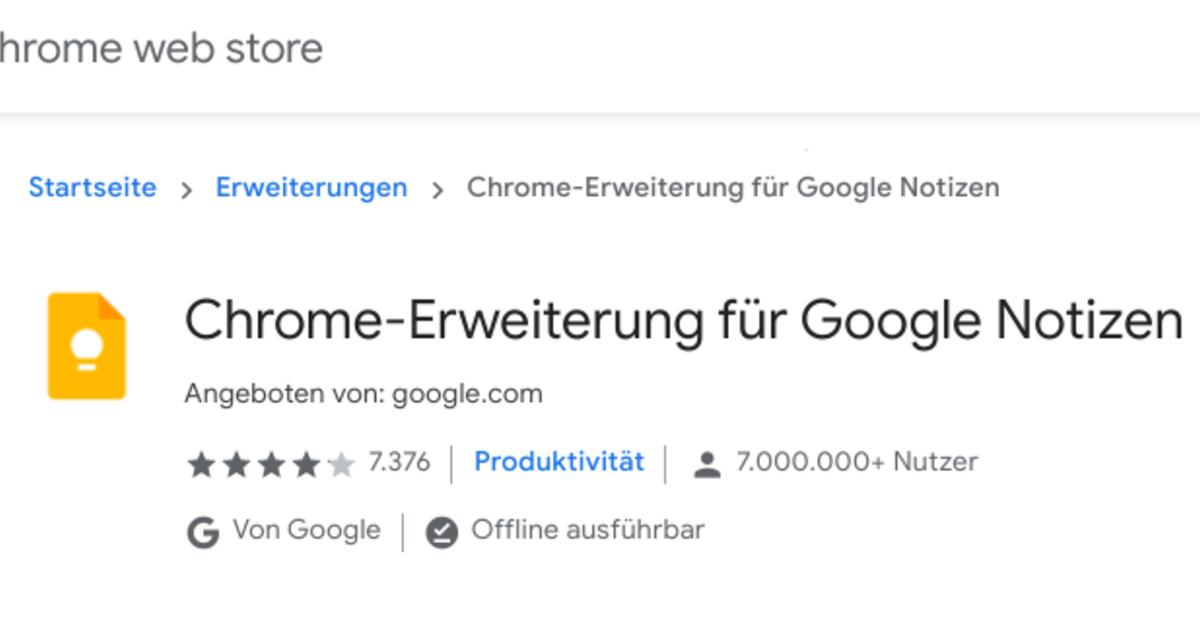
Task: Select the fourth rating star
Action: (x=306, y=462)
